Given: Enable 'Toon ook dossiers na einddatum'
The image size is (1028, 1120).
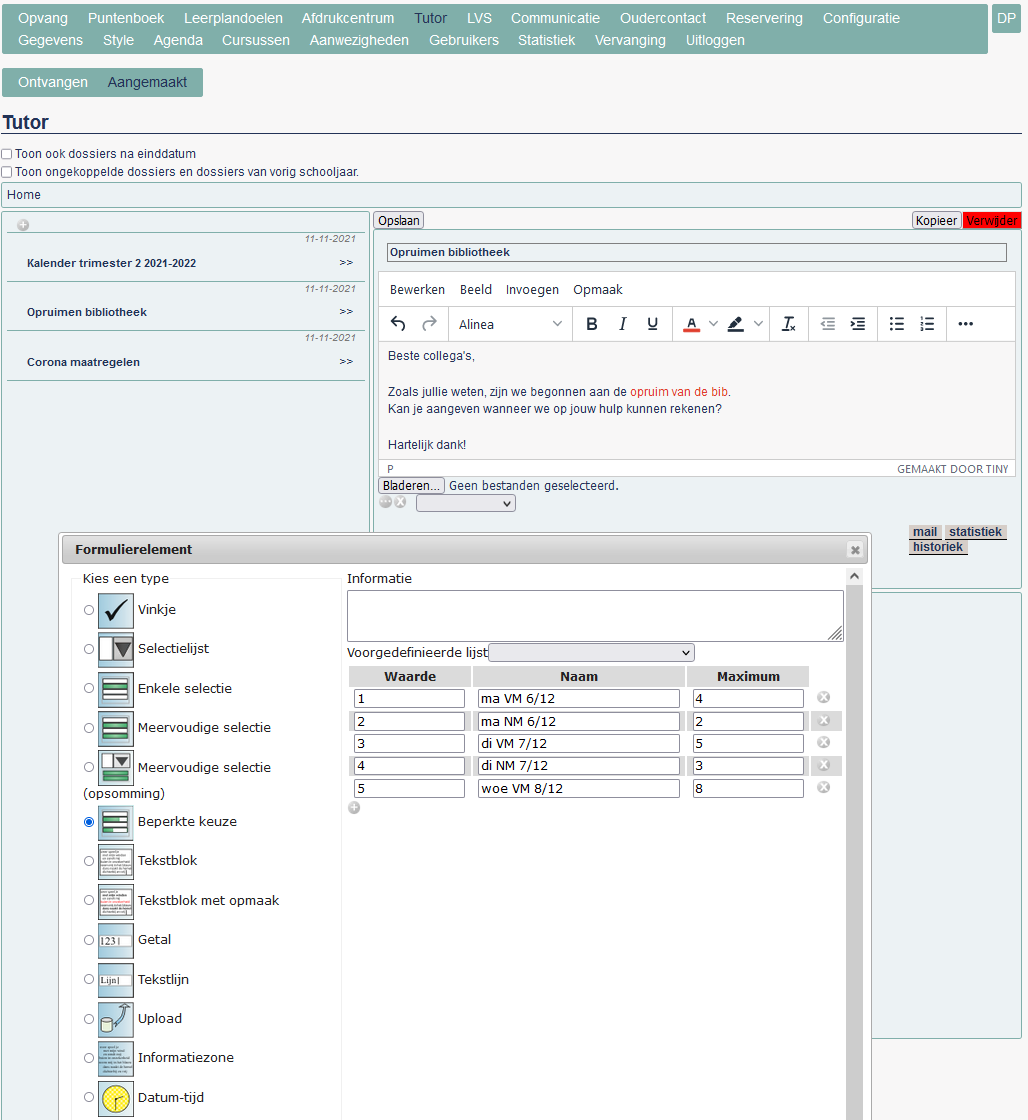Looking at the screenshot, I should click(7, 154).
